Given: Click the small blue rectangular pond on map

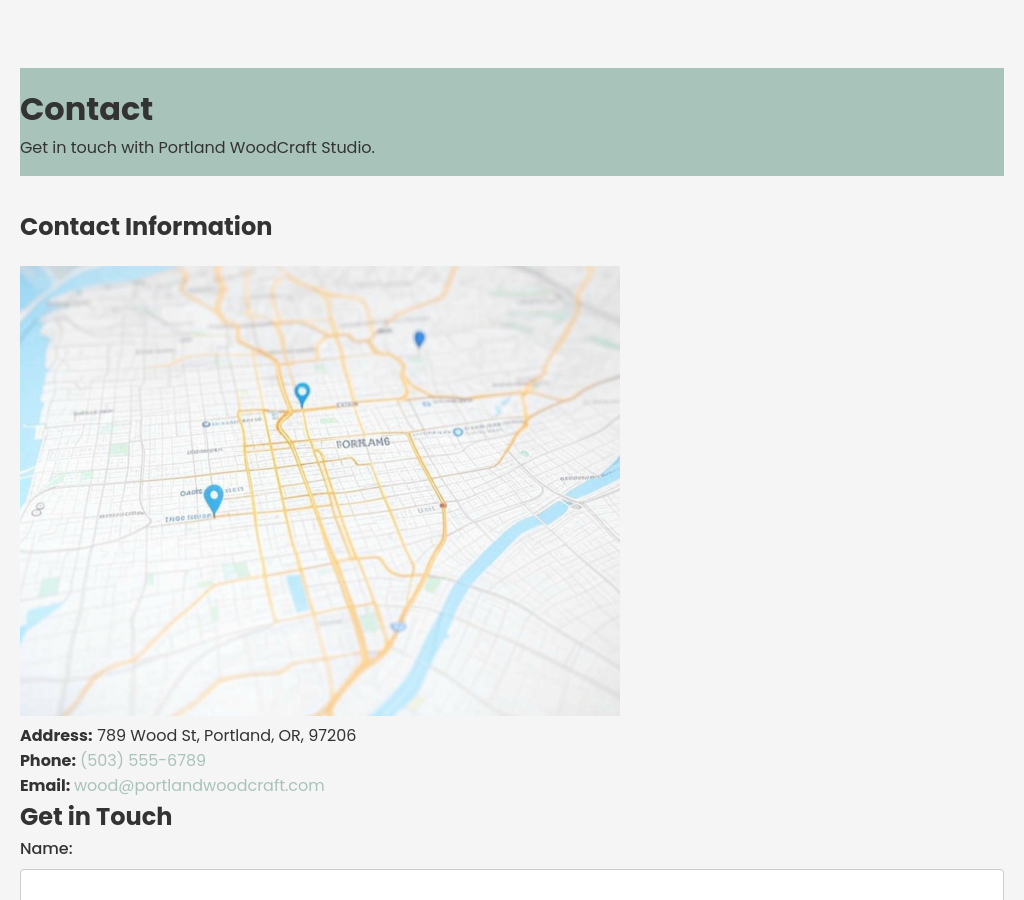Looking at the screenshot, I should [297, 592].
